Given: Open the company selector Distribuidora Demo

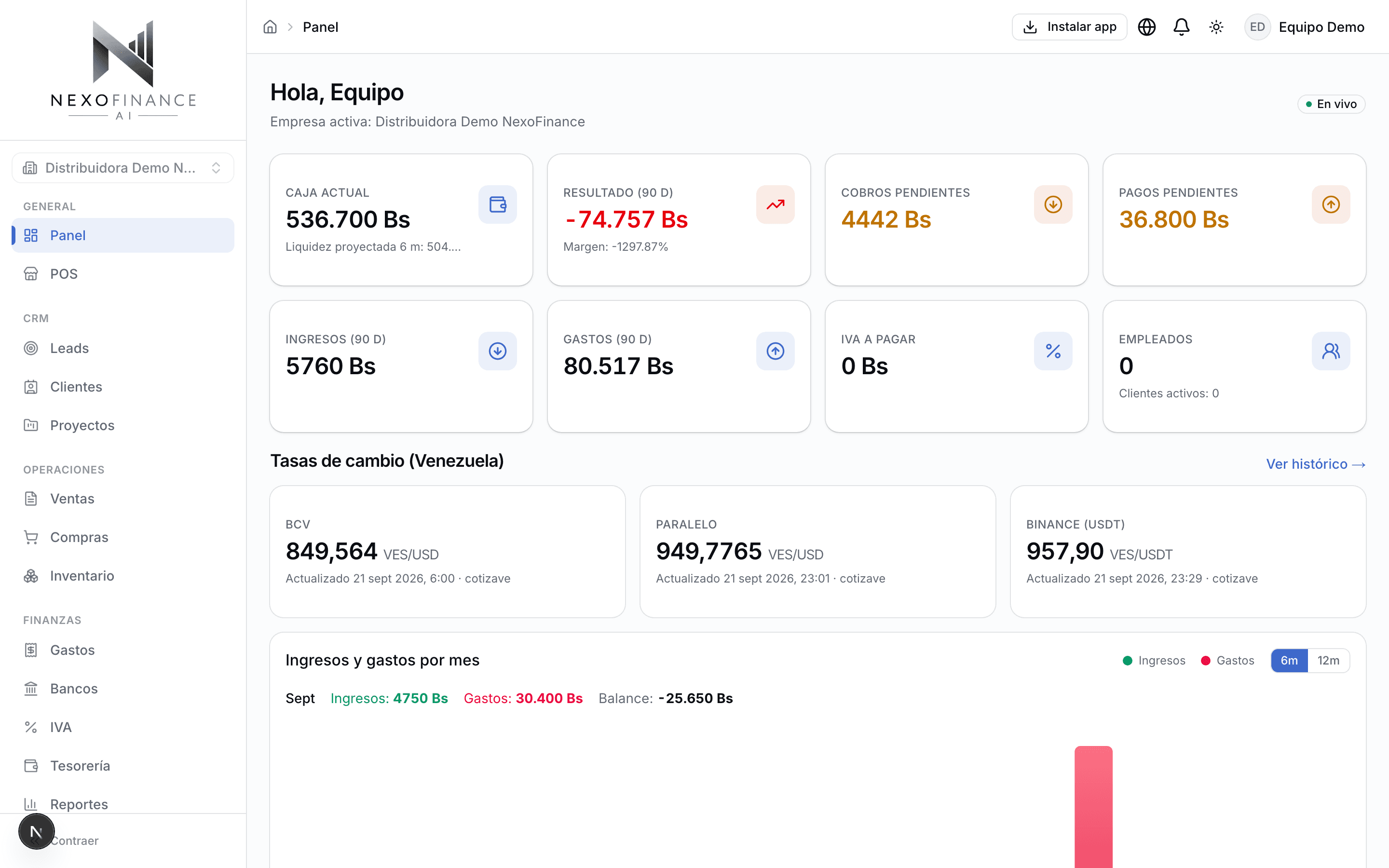Looking at the screenshot, I should pyautogui.click(x=123, y=168).
